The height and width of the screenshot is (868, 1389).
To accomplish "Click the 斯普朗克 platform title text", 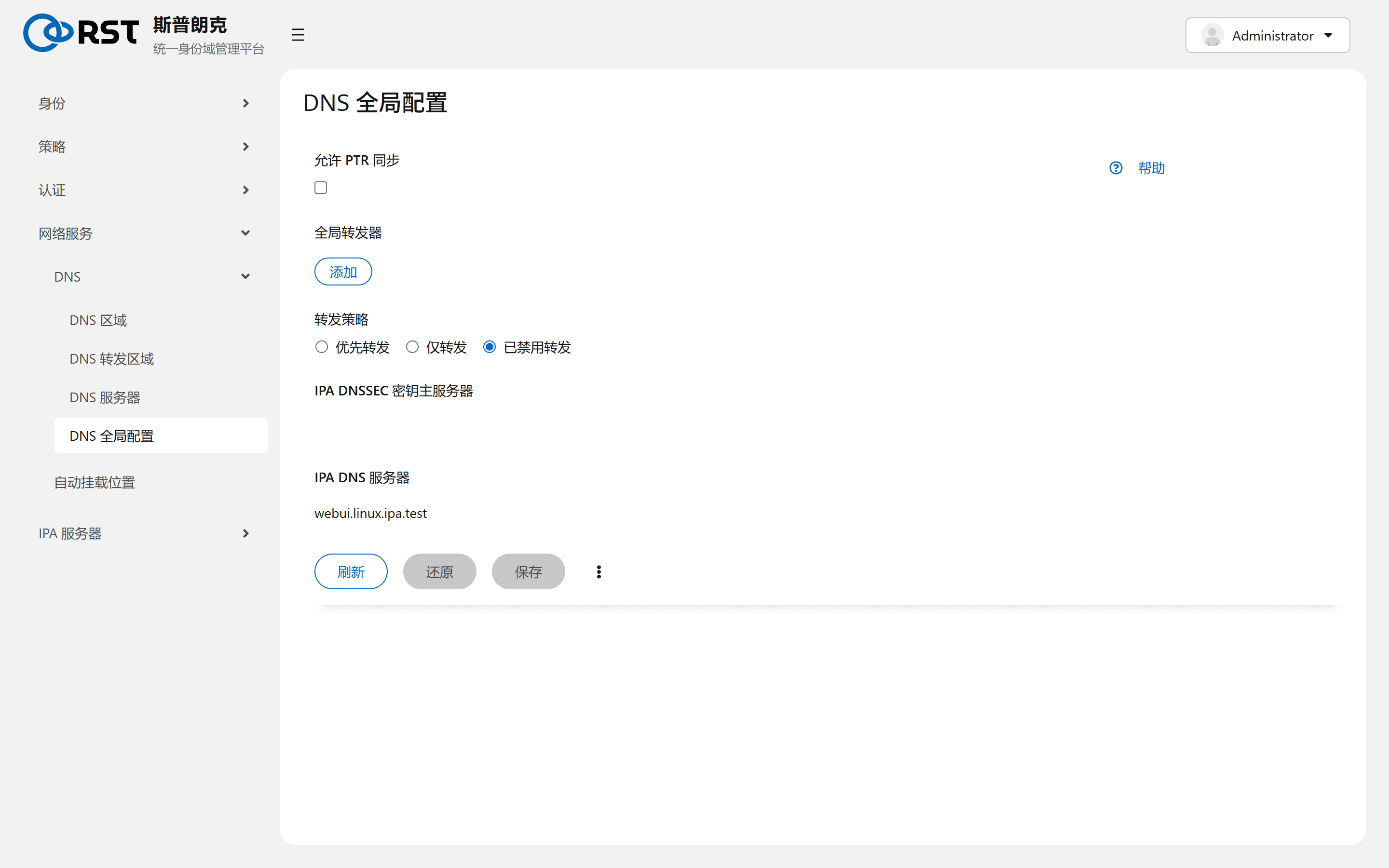I will point(190,25).
